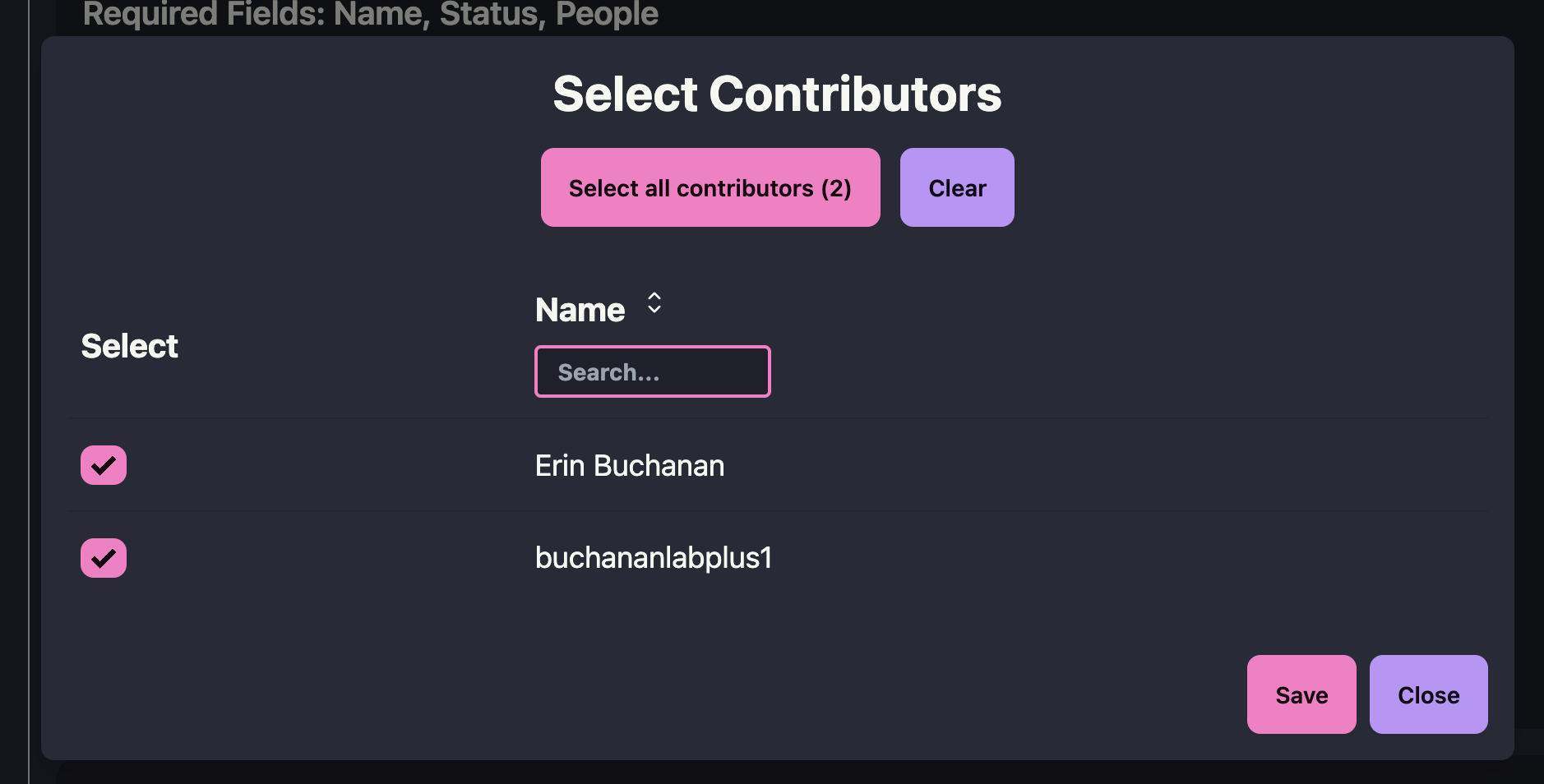The image size is (1544, 784).
Task: Click the Erin Buchanan name
Action: pos(630,466)
